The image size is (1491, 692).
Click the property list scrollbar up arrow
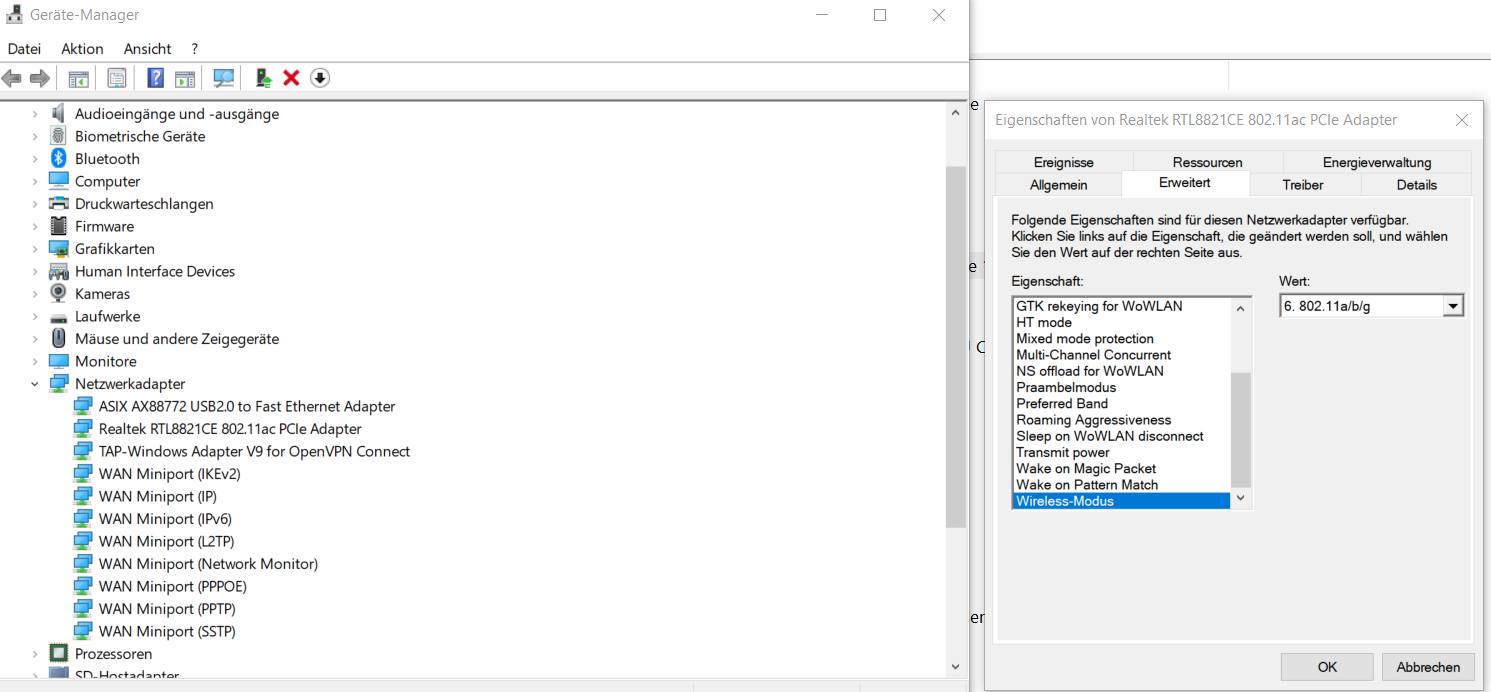pyautogui.click(x=1241, y=307)
